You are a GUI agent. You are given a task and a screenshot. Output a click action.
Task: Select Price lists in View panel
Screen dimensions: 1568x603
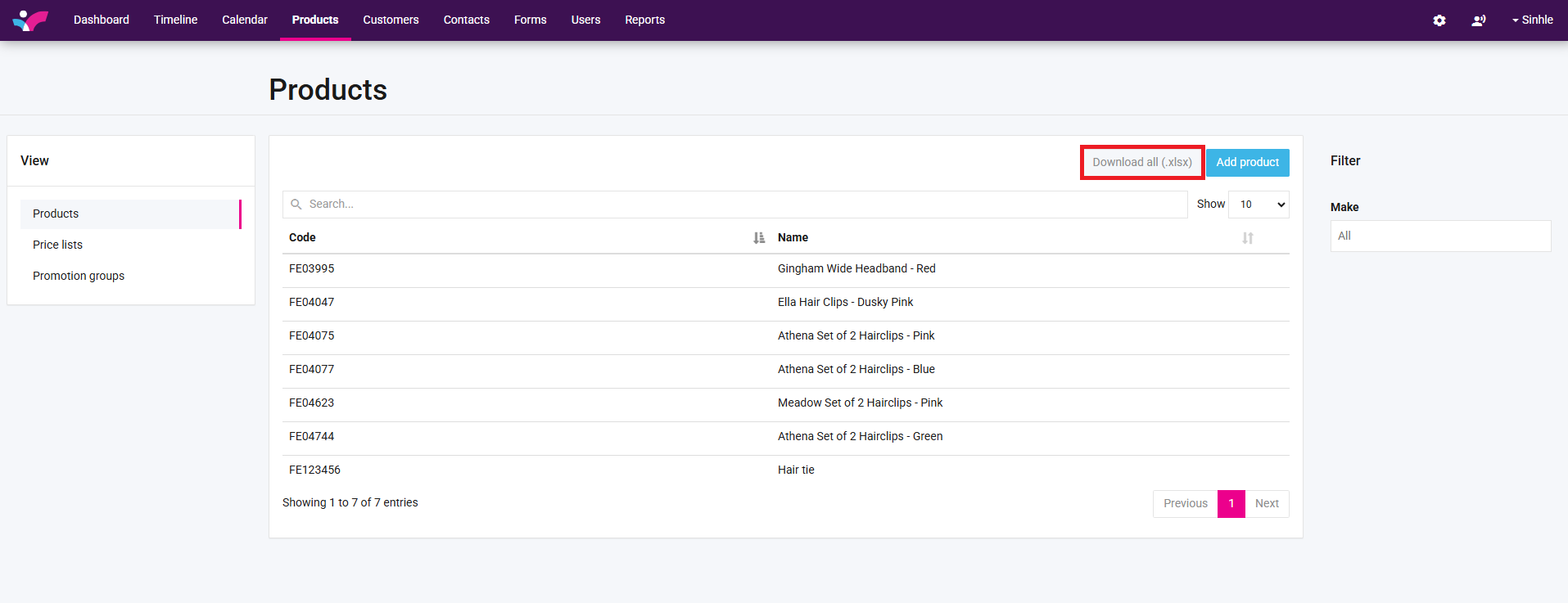[x=57, y=245]
